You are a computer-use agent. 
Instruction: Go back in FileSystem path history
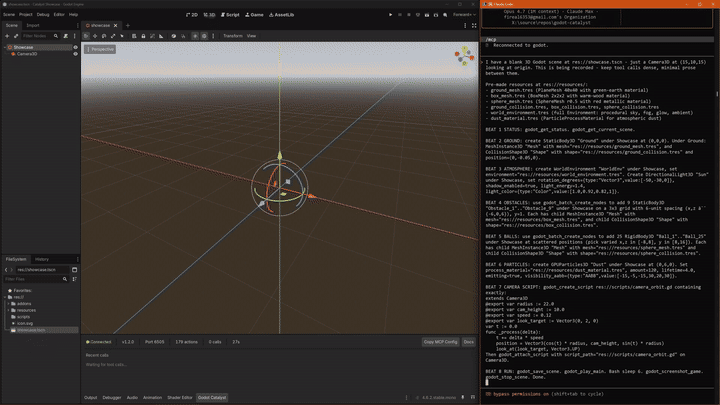point(6,270)
